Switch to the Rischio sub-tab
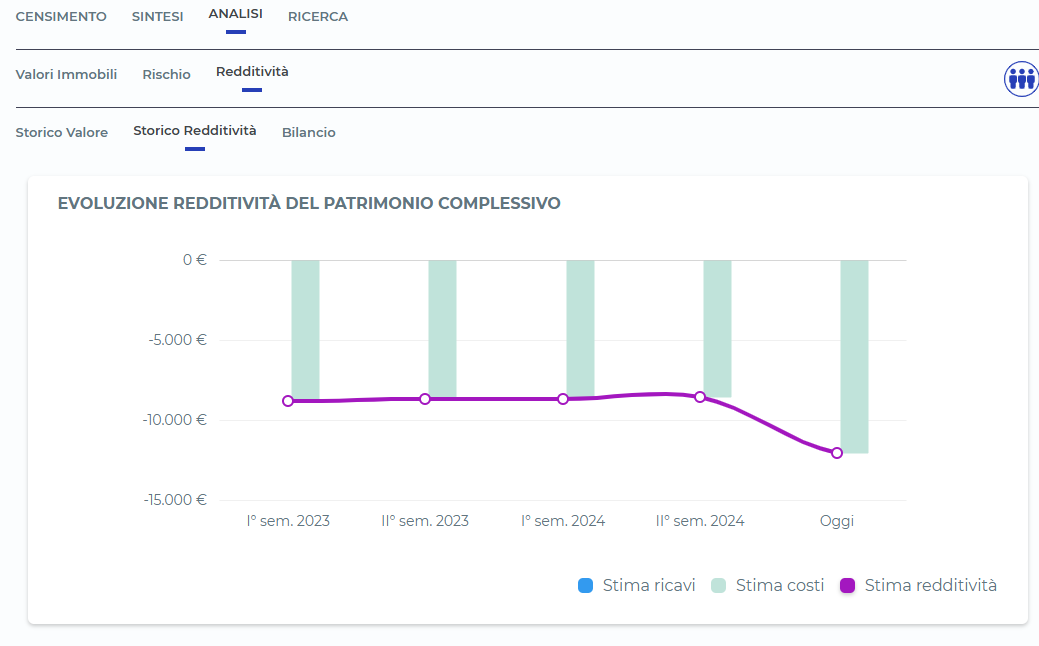Screen dimensions: 1039x646 point(166,75)
